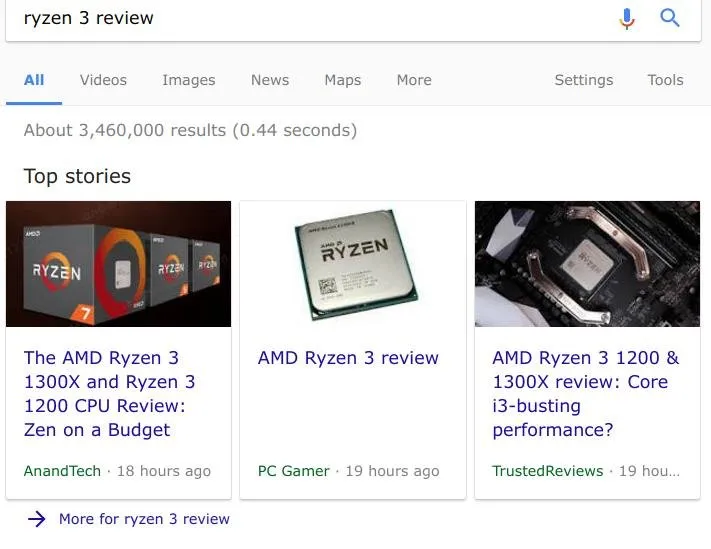
Task: Click the Top stories heading
Action: coord(77,176)
